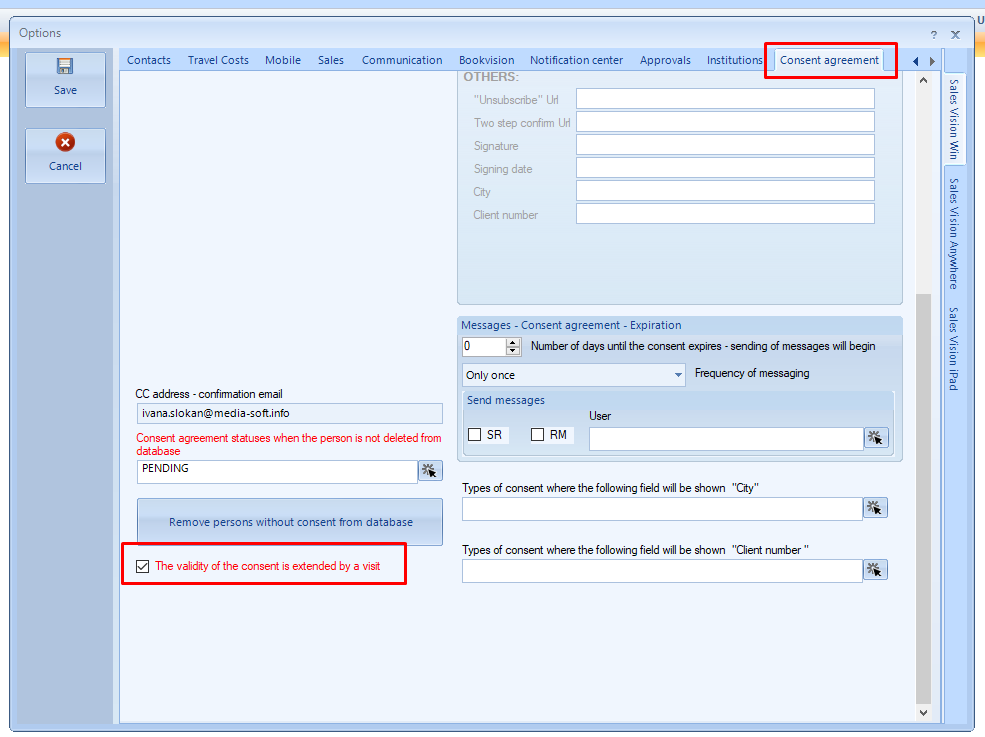Enable the SR checkbox
This screenshot has width=985, height=737.
coord(475,435)
